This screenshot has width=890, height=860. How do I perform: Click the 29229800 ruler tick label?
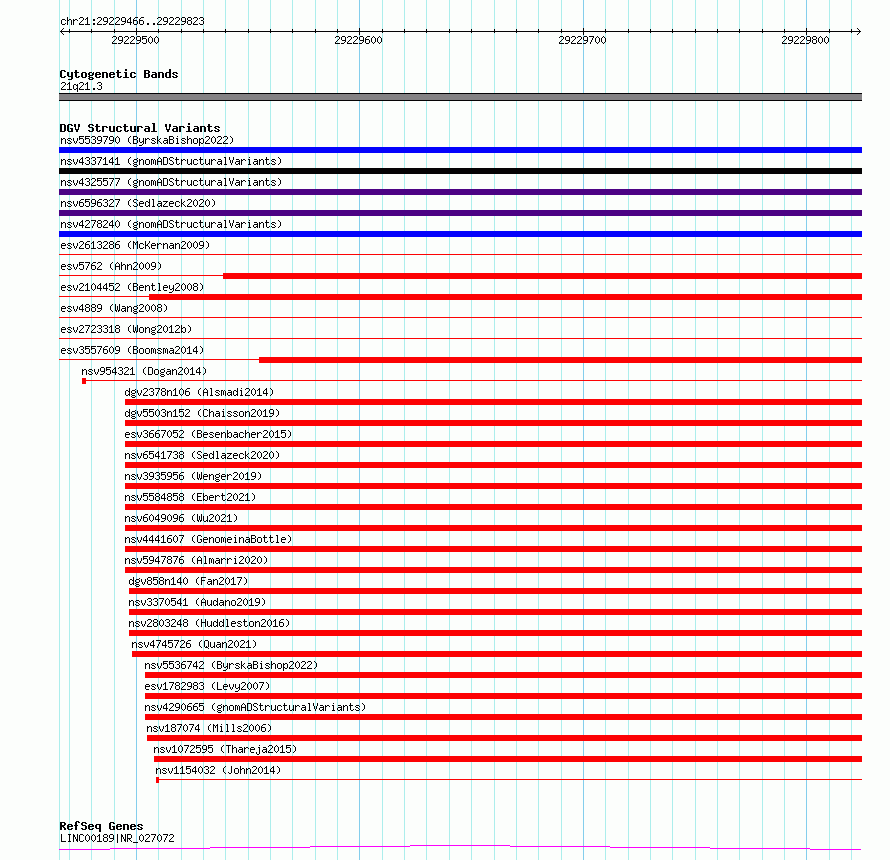(x=805, y=40)
